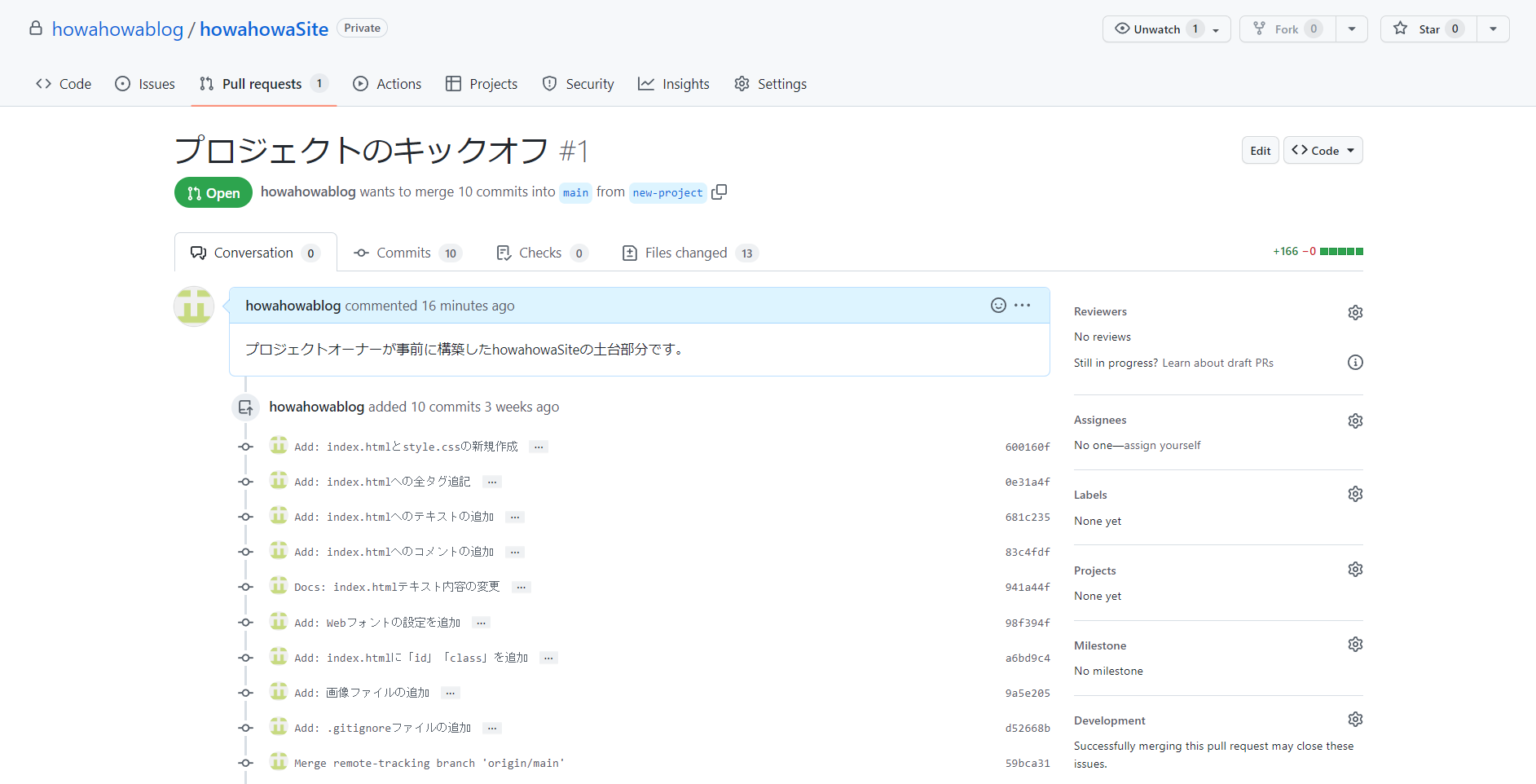The height and width of the screenshot is (784, 1536).
Task: Click the assign yourself link
Action: click(1162, 445)
